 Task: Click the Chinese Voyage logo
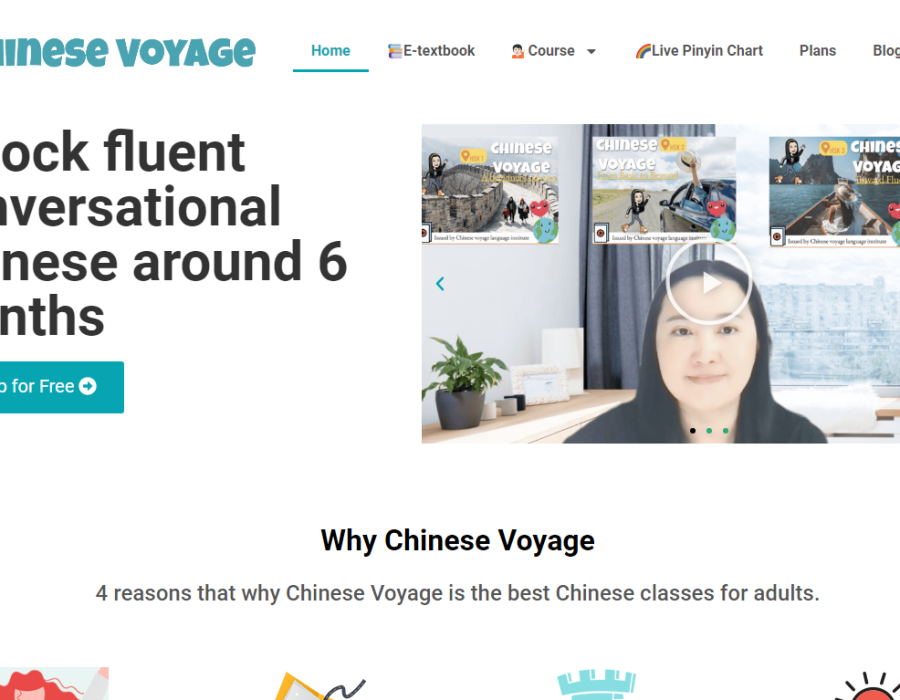(x=127, y=53)
